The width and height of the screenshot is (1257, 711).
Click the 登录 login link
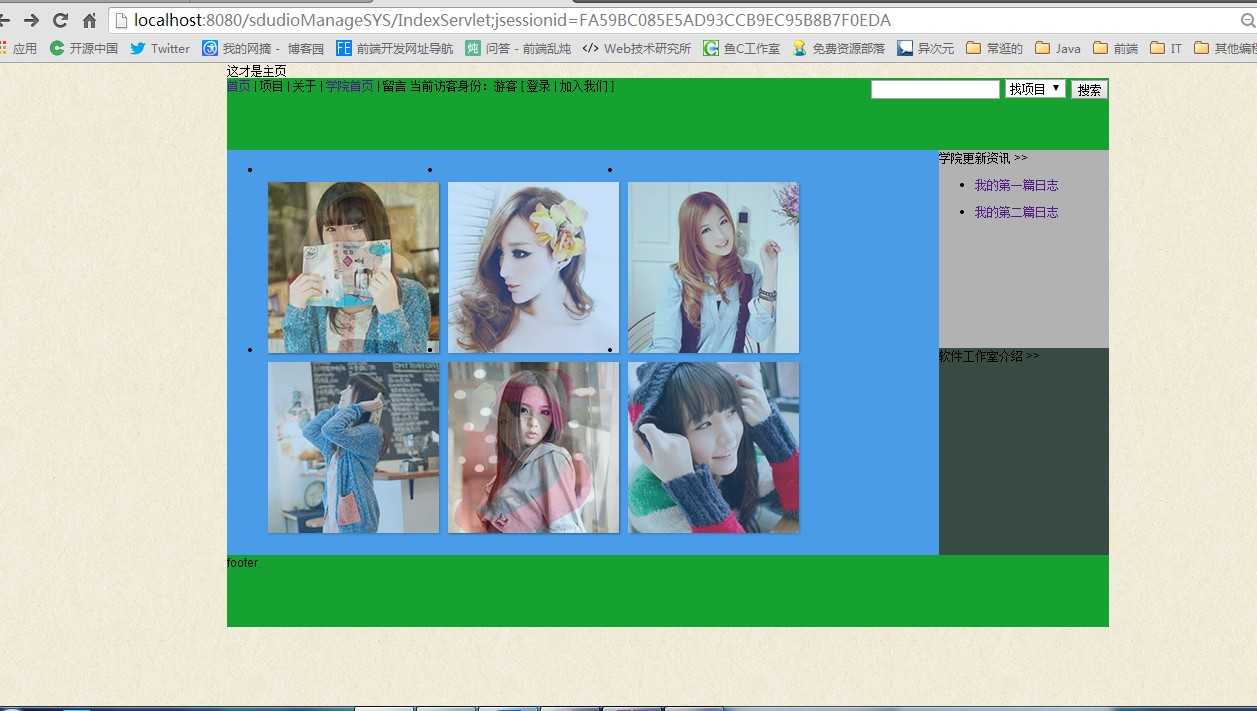pyautogui.click(x=538, y=86)
